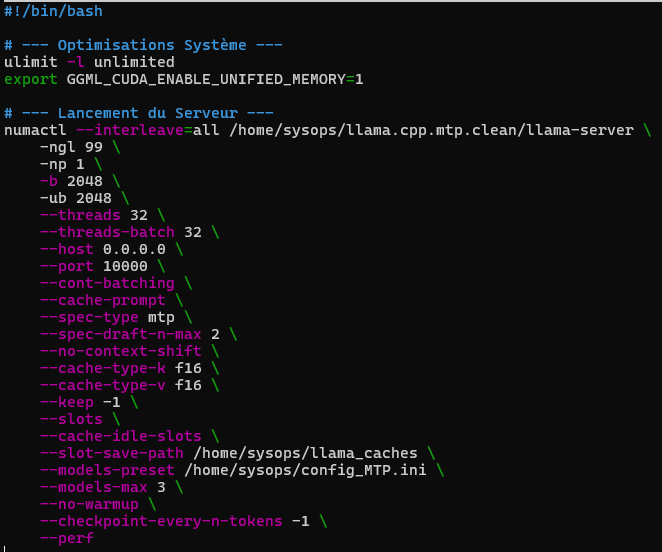Click the '--threads-batch 32' line
The height and width of the screenshot is (552, 662).
coord(121,232)
